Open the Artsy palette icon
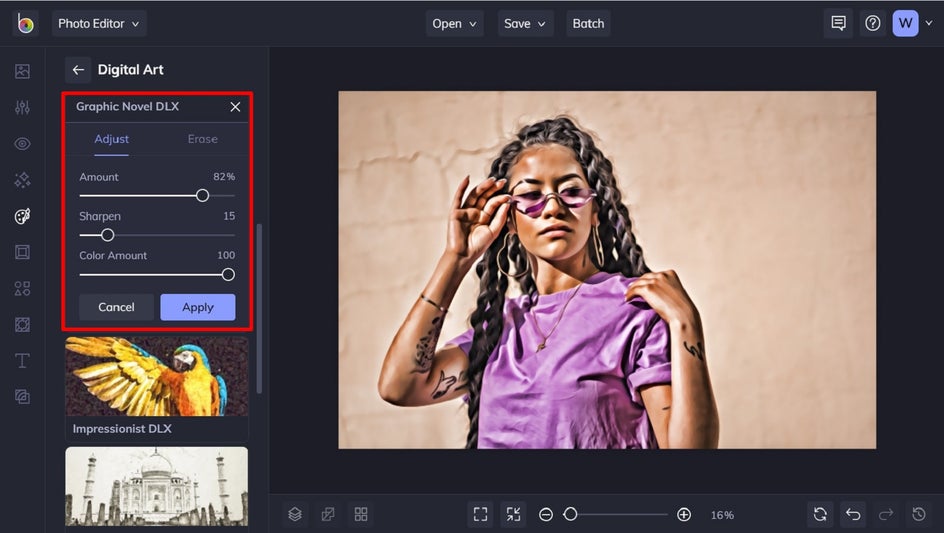944x533 pixels. (x=22, y=216)
